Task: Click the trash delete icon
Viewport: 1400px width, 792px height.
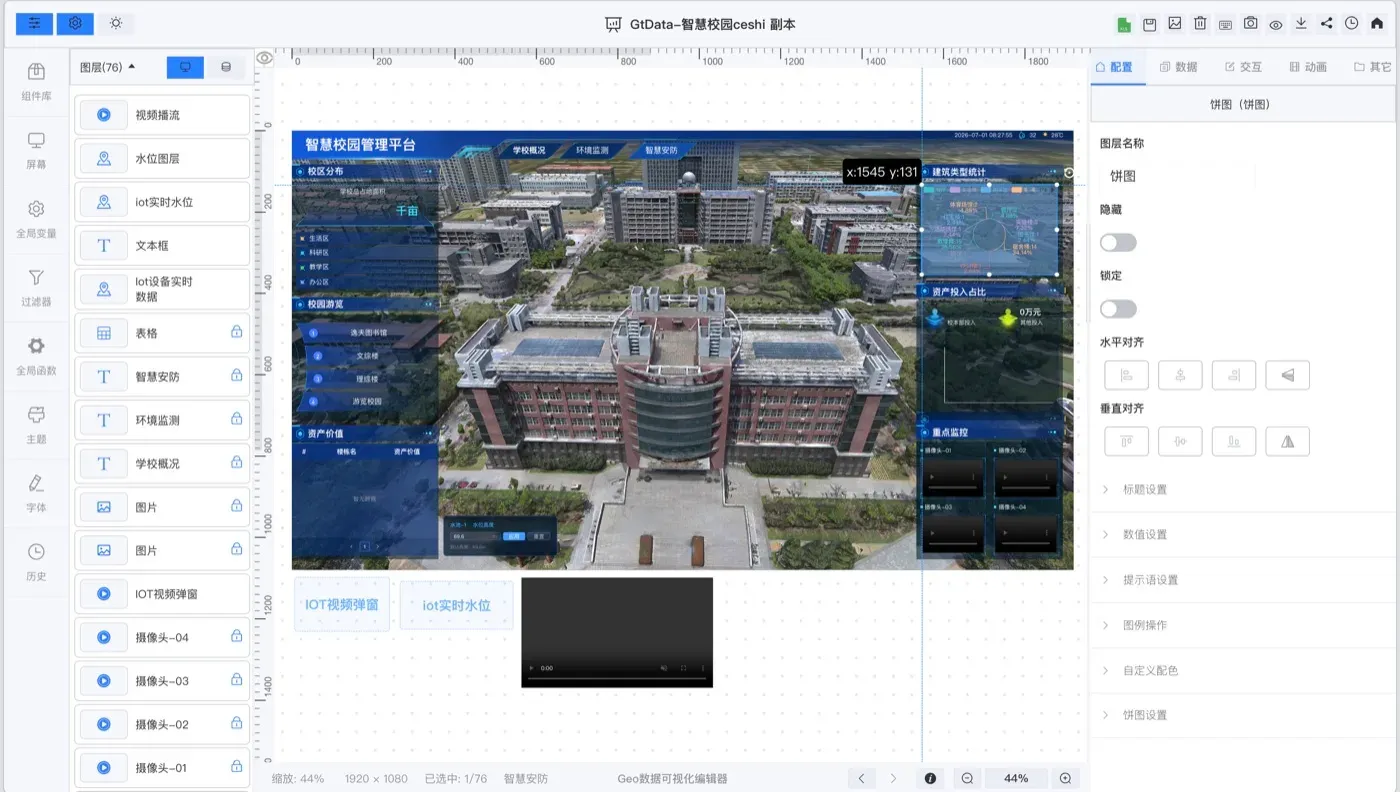Action: [1200, 24]
